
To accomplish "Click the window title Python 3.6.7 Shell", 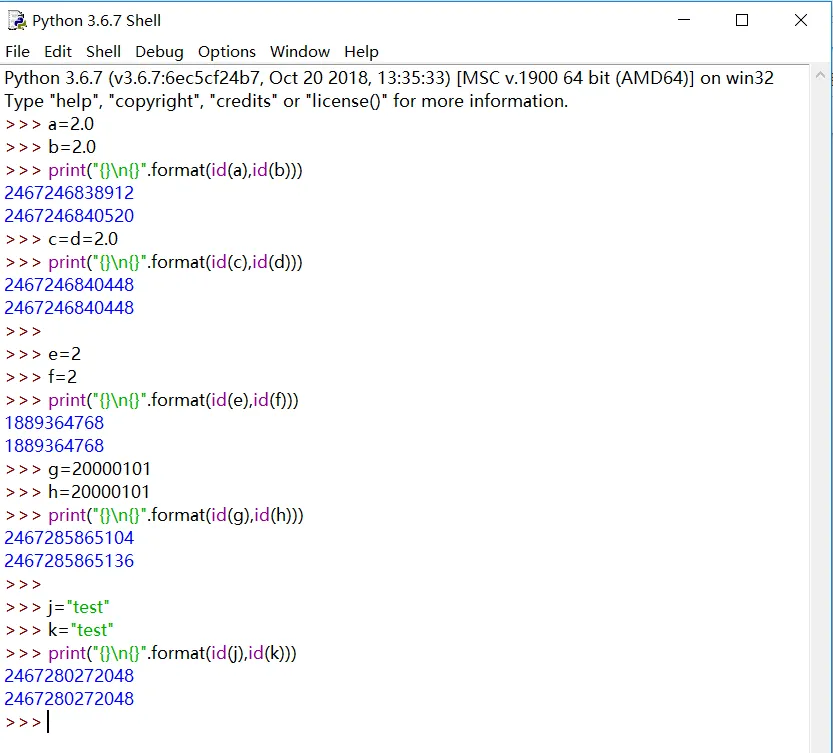I will click(96, 21).
